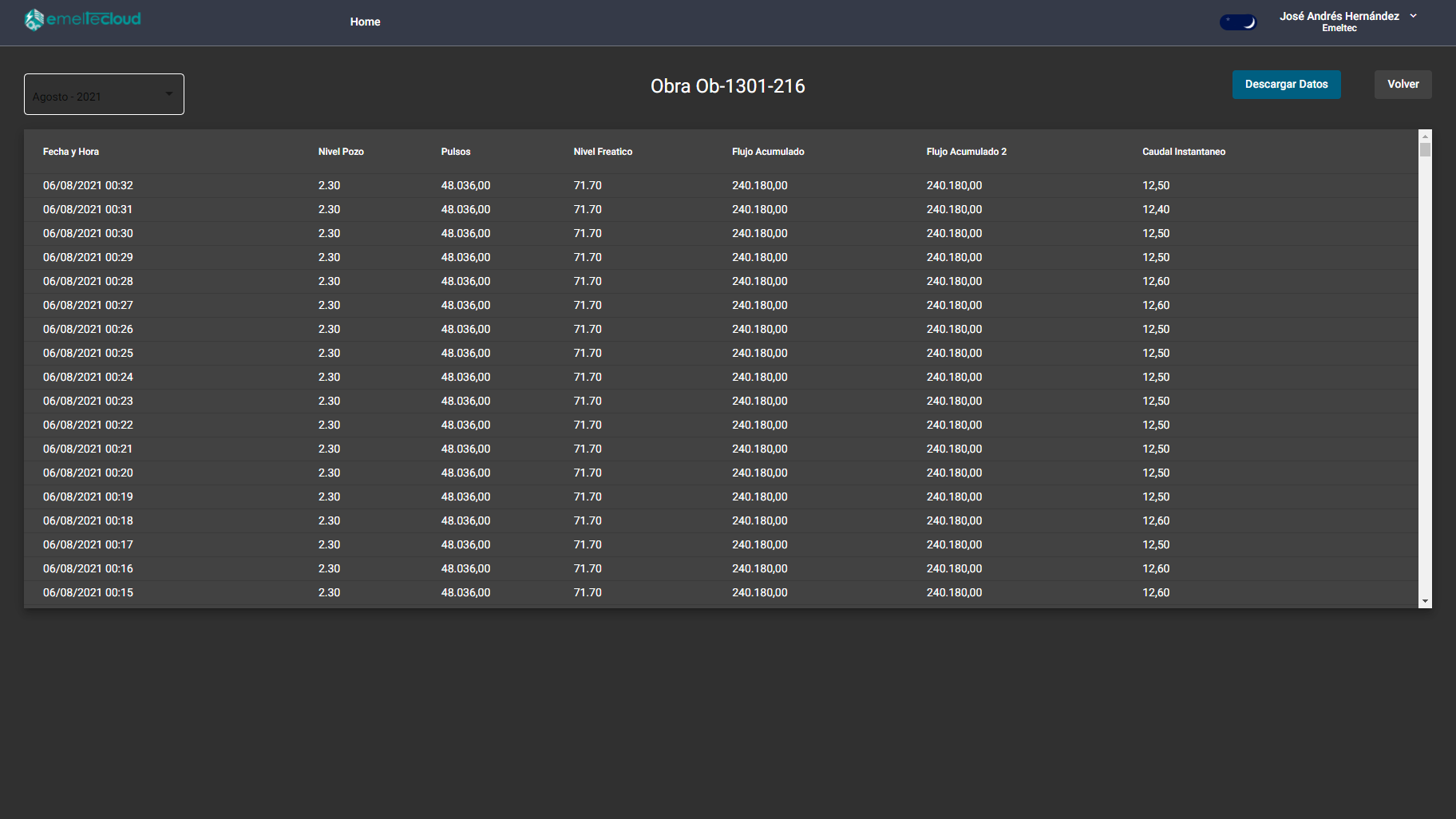Click Nivel Pozo value 2.30 in the 00:15 row

329,593
